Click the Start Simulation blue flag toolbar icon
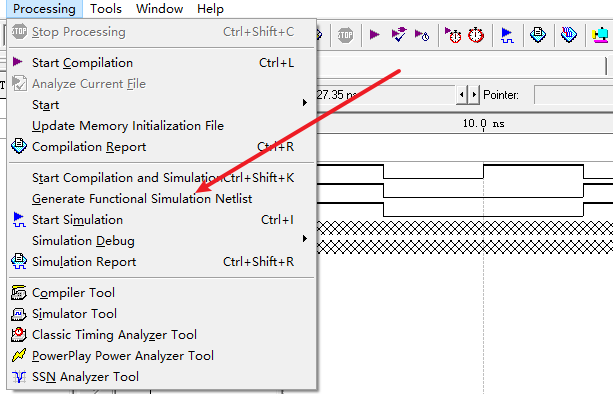Screen dimensions: 613x394 click(507, 35)
